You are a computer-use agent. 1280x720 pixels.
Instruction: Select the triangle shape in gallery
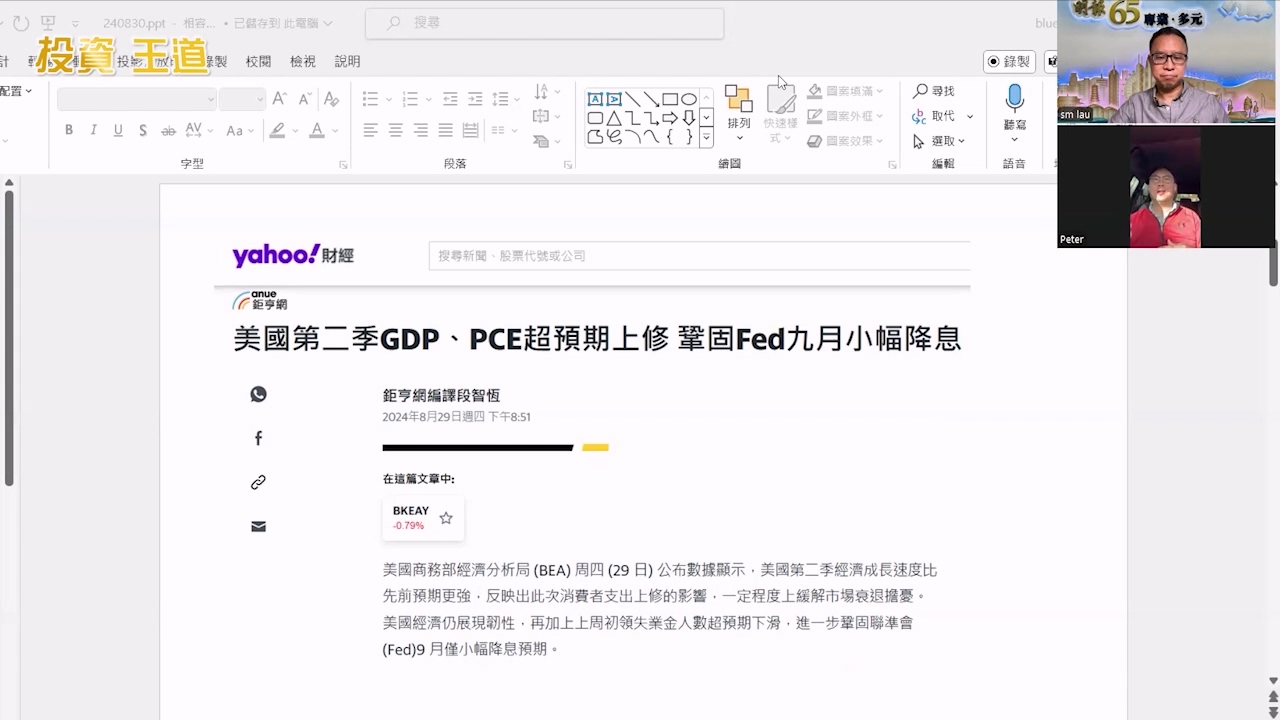pos(614,118)
